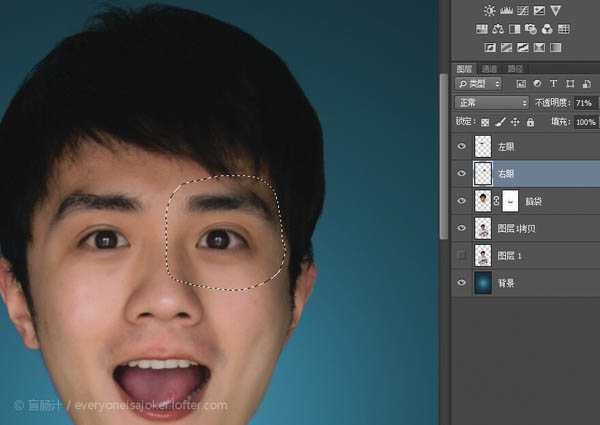Select the white layer mask on 脑袋
The width and height of the screenshot is (600, 425).
(x=510, y=201)
